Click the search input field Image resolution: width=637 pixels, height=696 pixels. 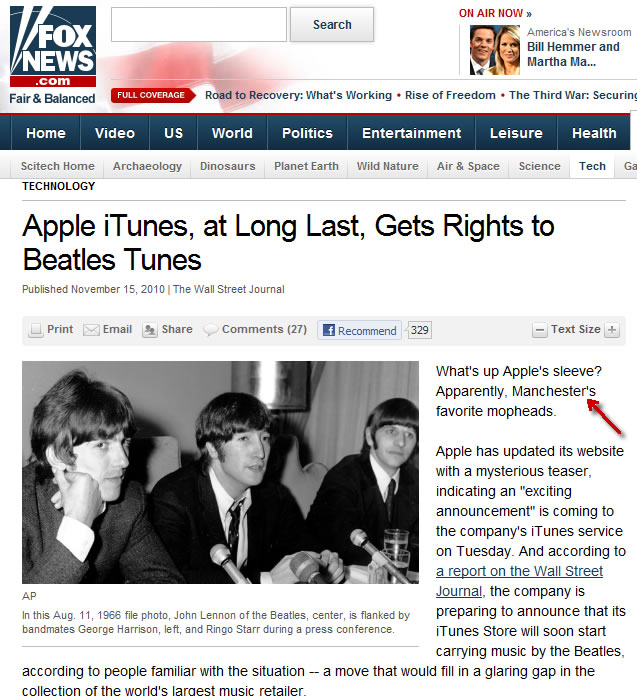[x=199, y=24]
